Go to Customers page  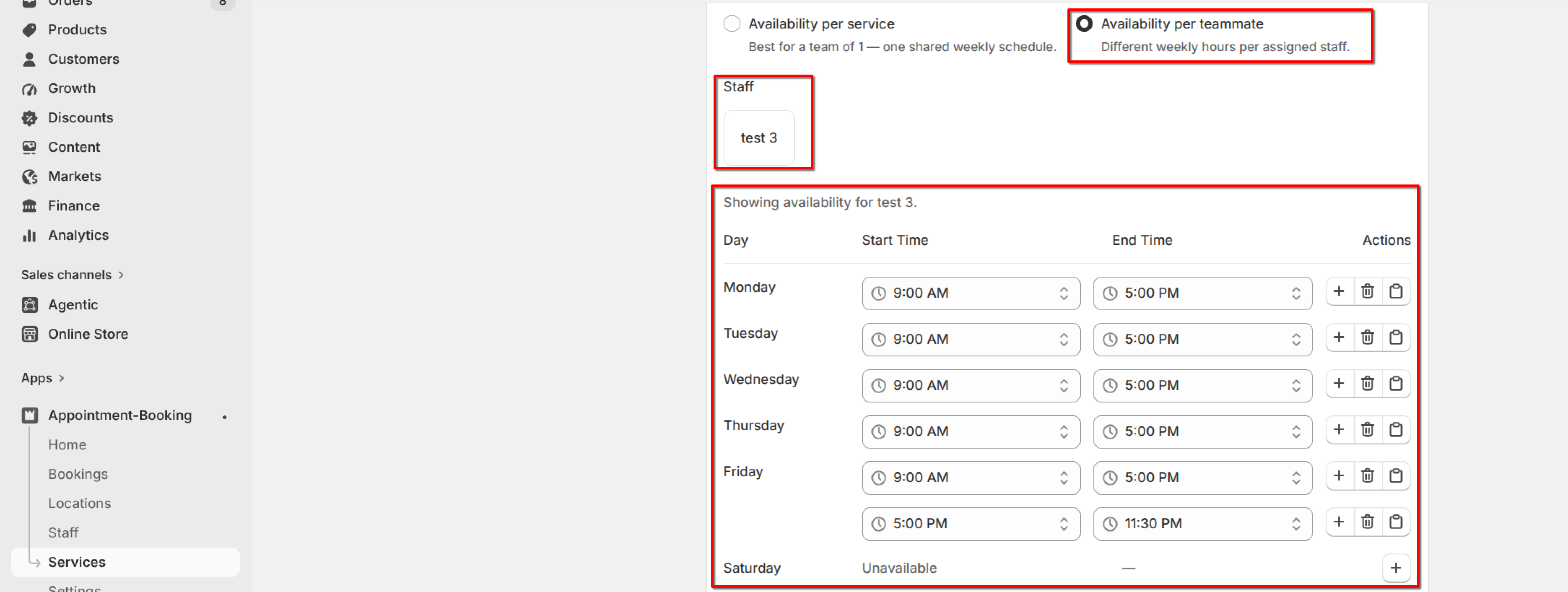click(x=83, y=59)
